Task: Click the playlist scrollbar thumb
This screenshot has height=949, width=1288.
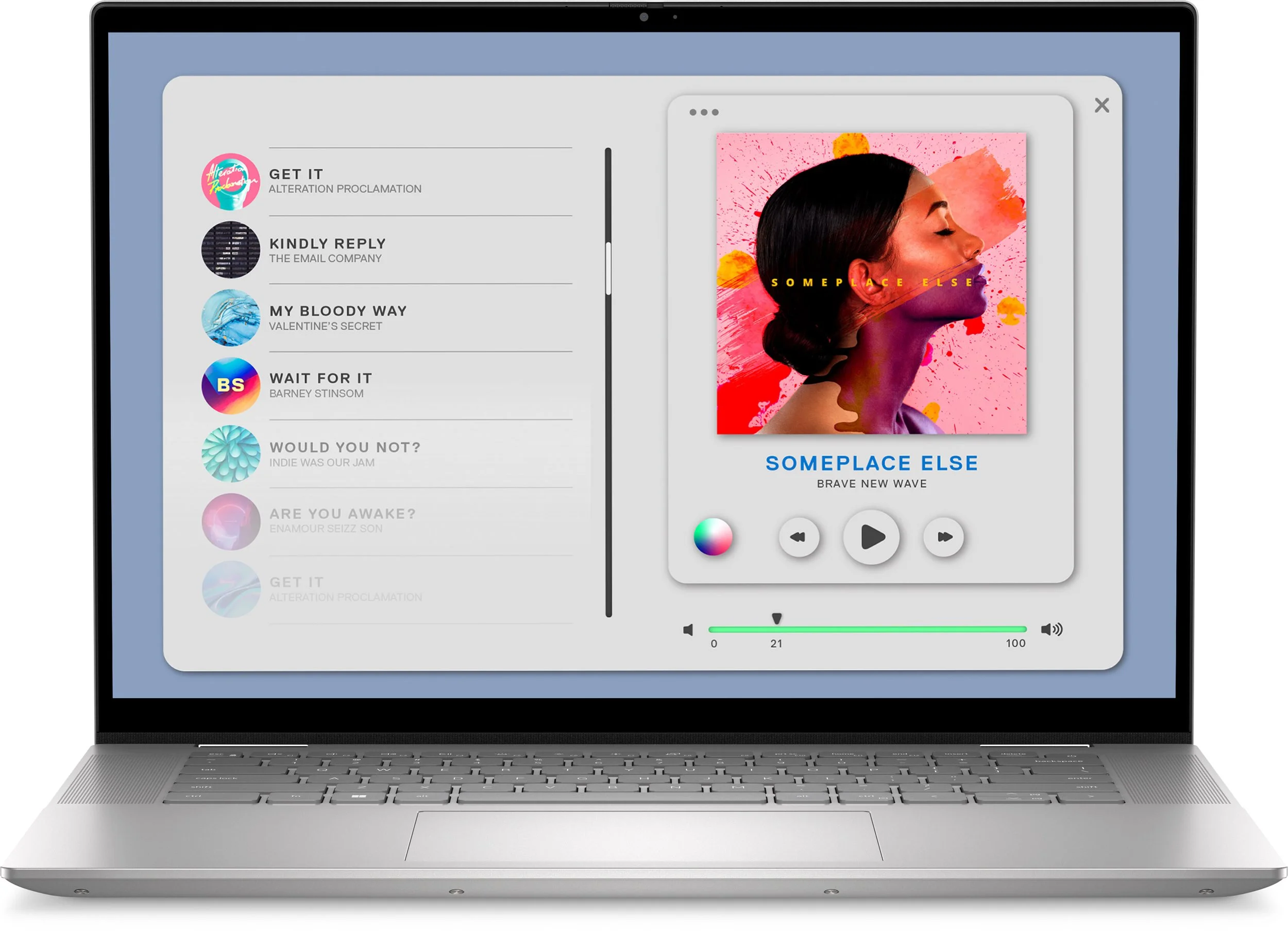Action: point(608,269)
